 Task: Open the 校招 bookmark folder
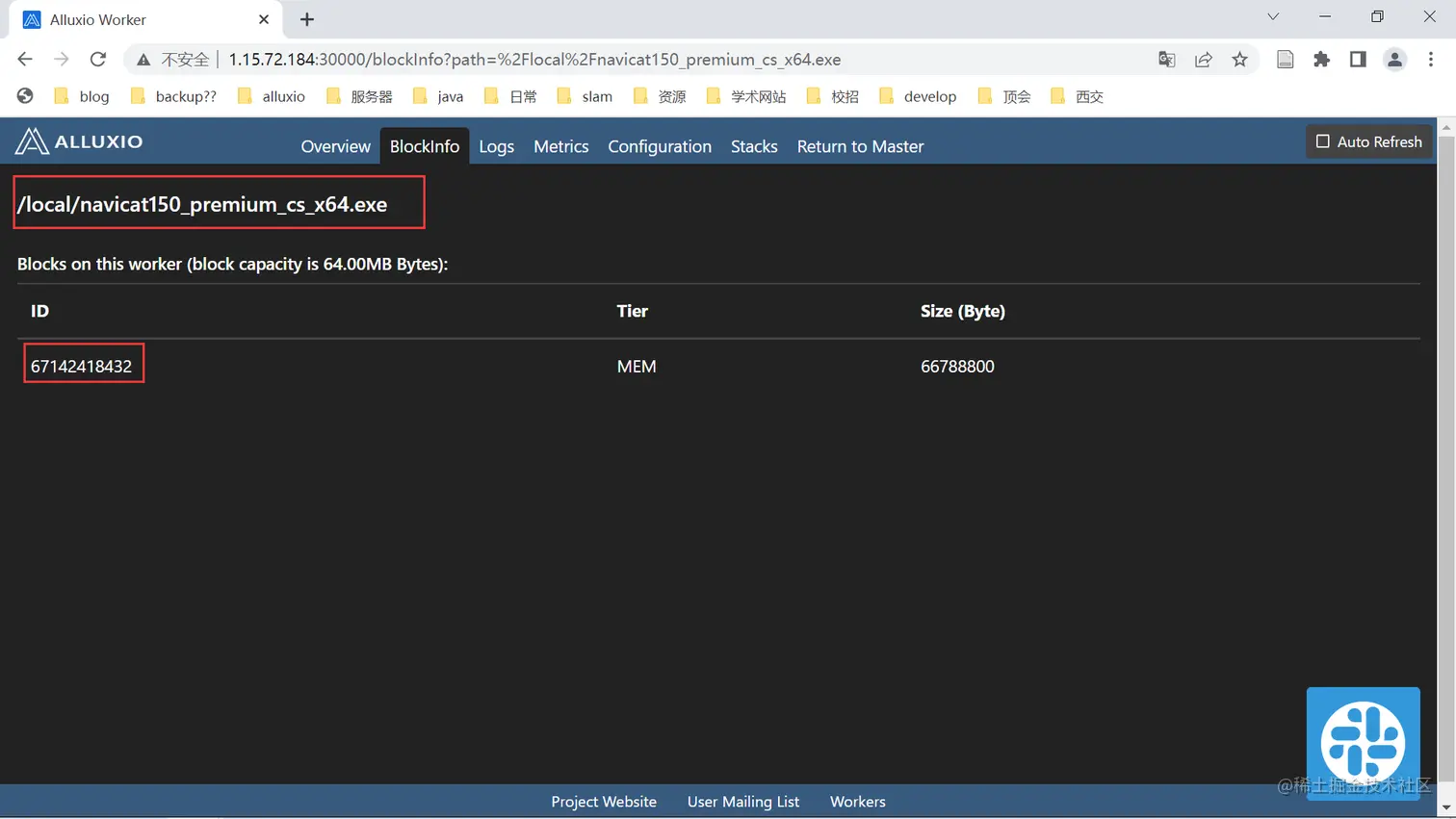pos(833,96)
